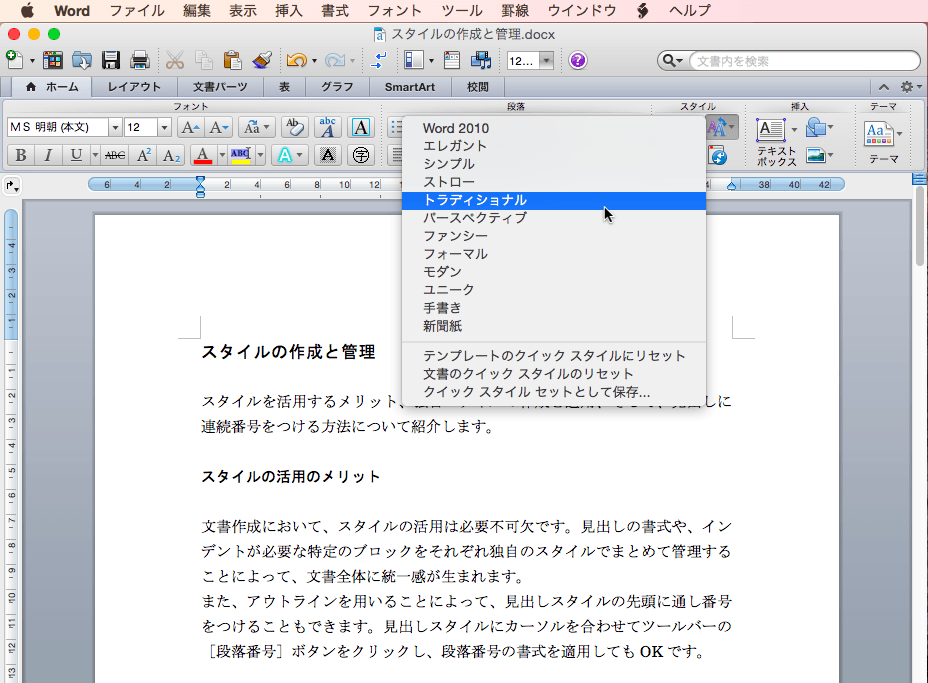The height and width of the screenshot is (683, 928).
Task: Click the vertical scrollbar thumb
Action: [920, 226]
